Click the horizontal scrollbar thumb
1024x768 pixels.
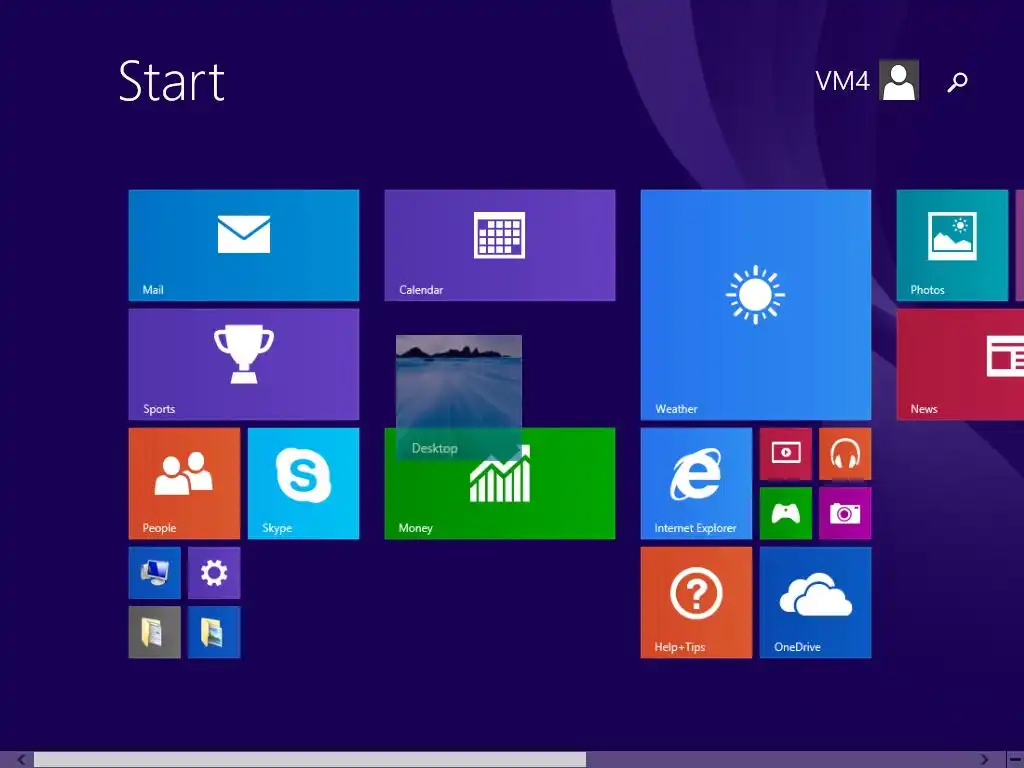tap(310, 760)
